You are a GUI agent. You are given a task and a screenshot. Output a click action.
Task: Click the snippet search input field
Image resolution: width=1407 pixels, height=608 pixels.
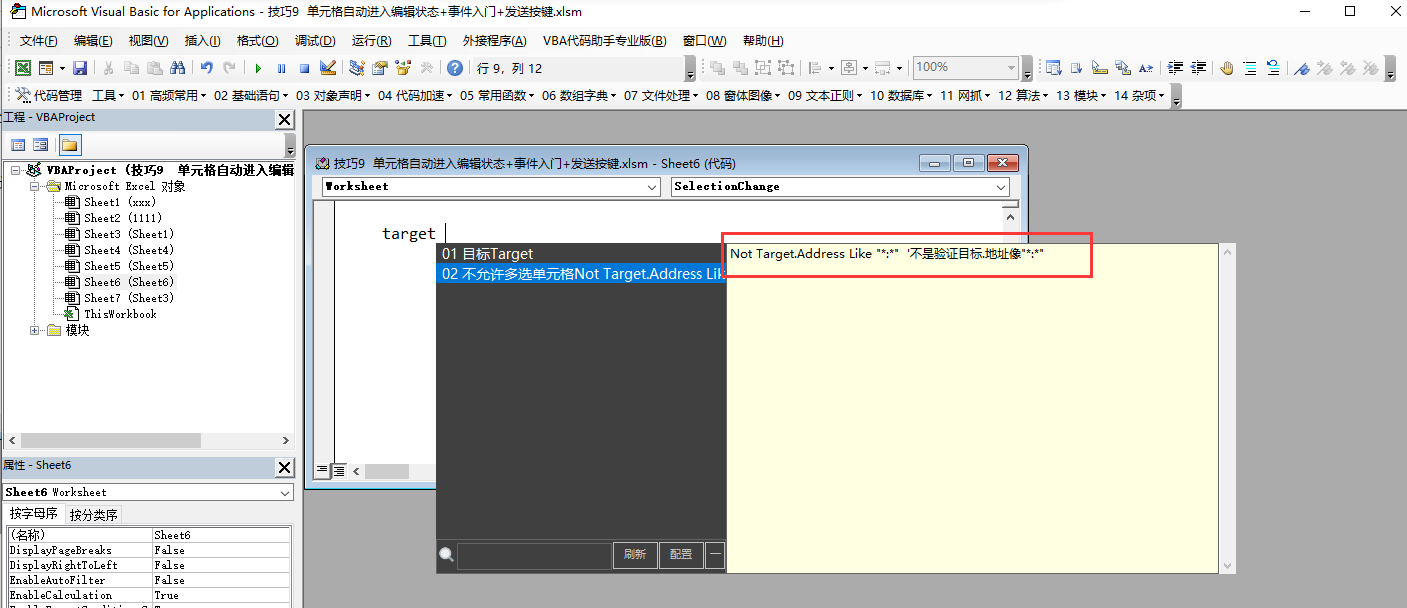pyautogui.click(x=534, y=554)
